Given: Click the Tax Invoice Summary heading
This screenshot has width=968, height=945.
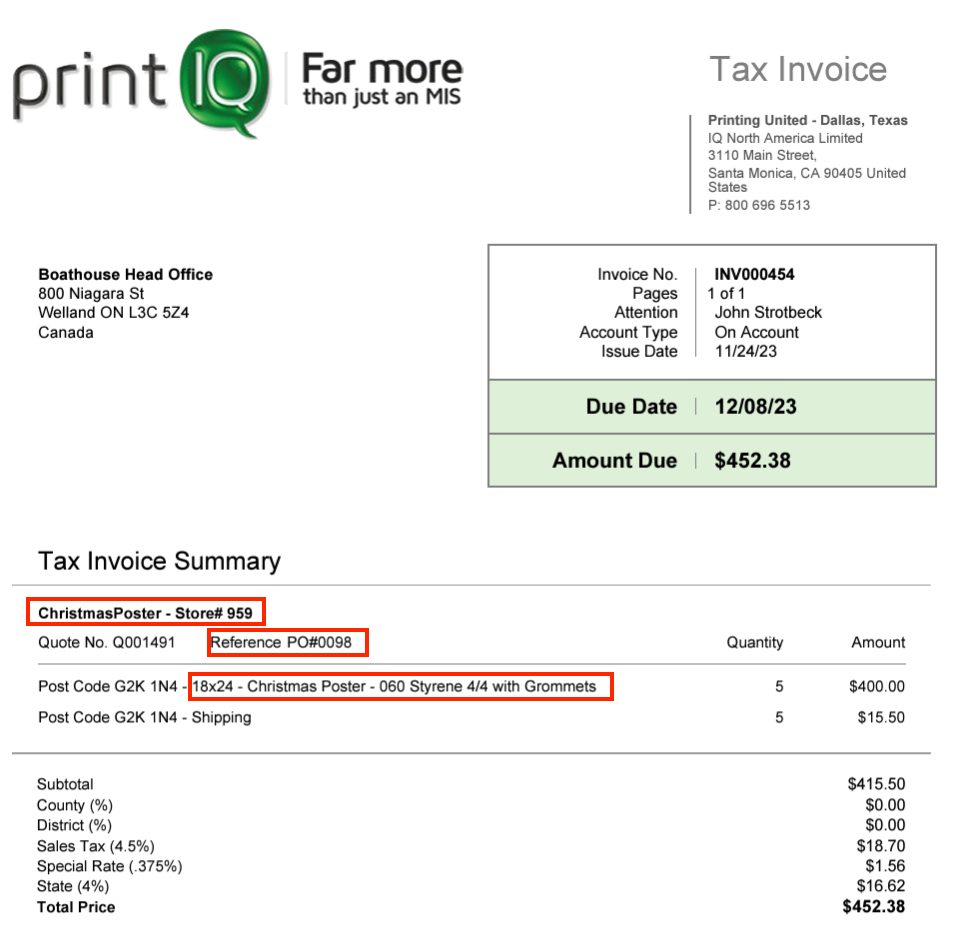Looking at the screenshot, I should pyautogui.click(x=159, y=561).
